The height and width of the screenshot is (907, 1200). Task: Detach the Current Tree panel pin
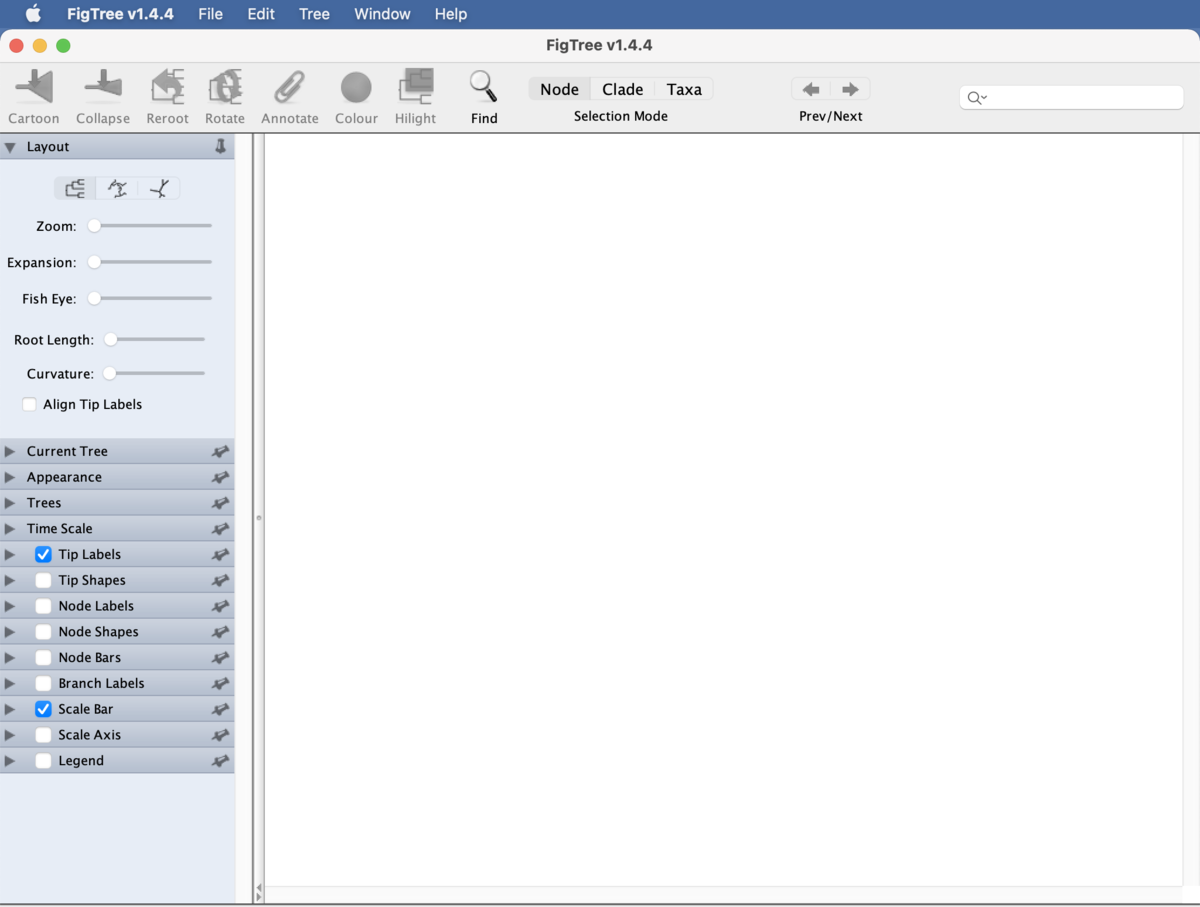pyautogui.click(x=221, y=451)
